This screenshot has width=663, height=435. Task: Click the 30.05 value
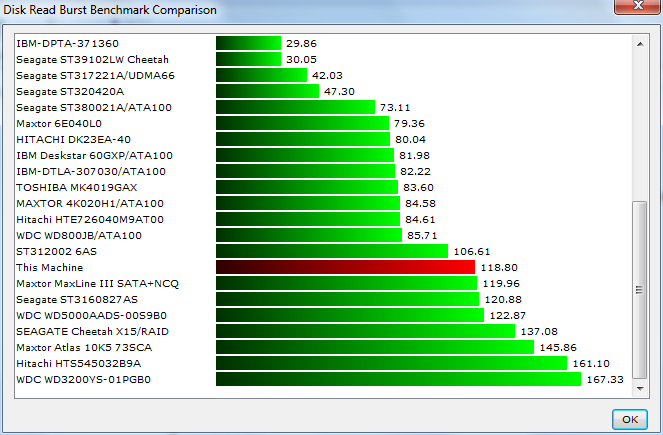(x=301, y=60)
